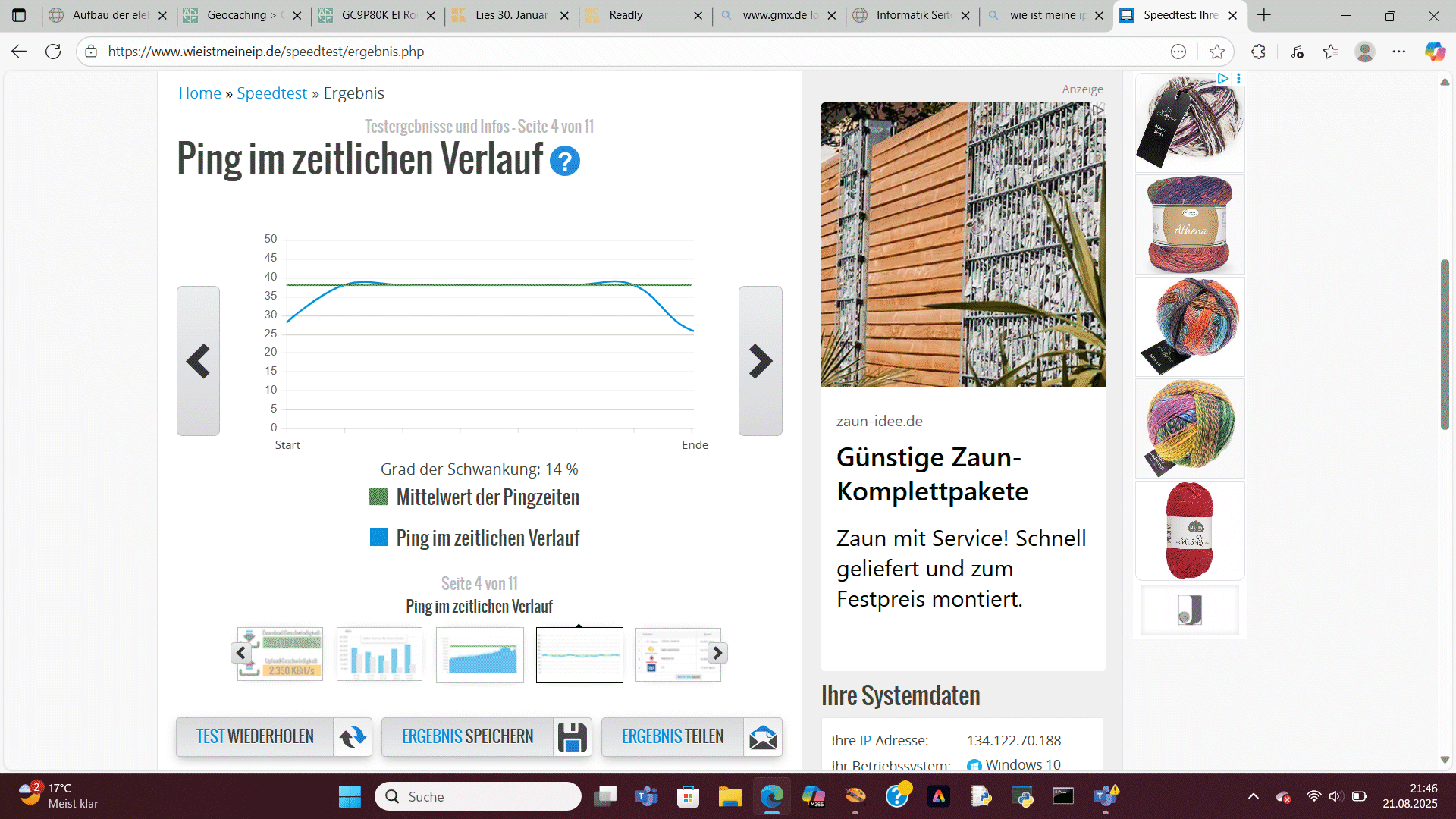The width and height of the screenshot is (1456, 819).
Task: Reload the page with refresh button
Action: point(53,52)
